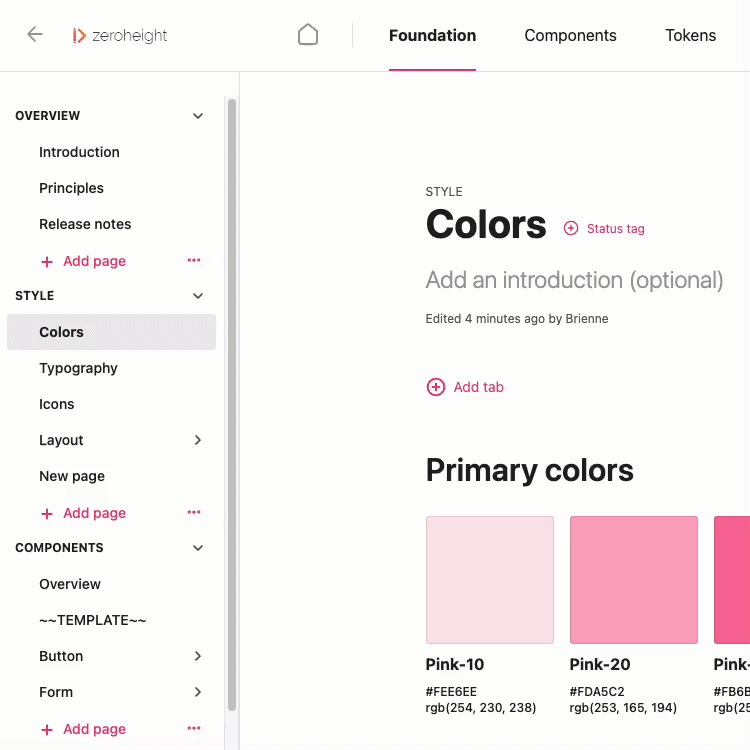The image size is (750, 750).
Task: Click the Pink-20 name label
Action: pos(600,664)
